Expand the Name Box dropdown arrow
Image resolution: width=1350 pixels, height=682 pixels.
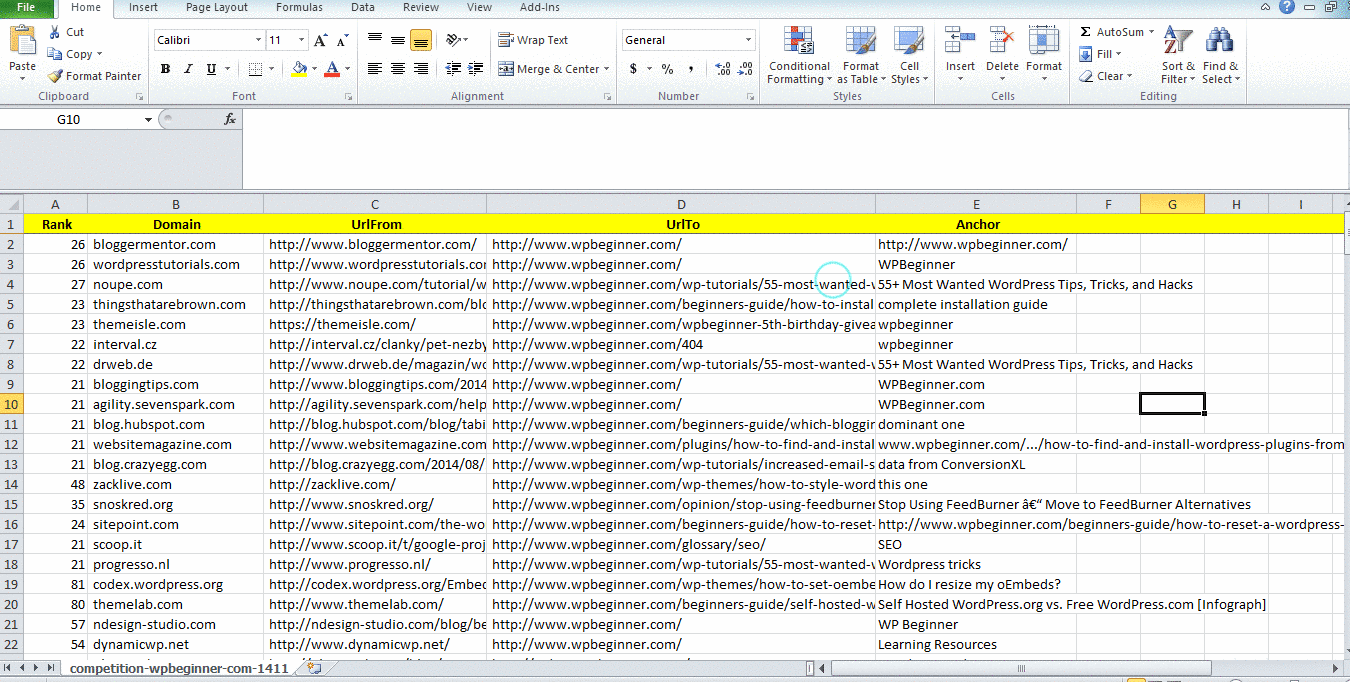[148, 119]
